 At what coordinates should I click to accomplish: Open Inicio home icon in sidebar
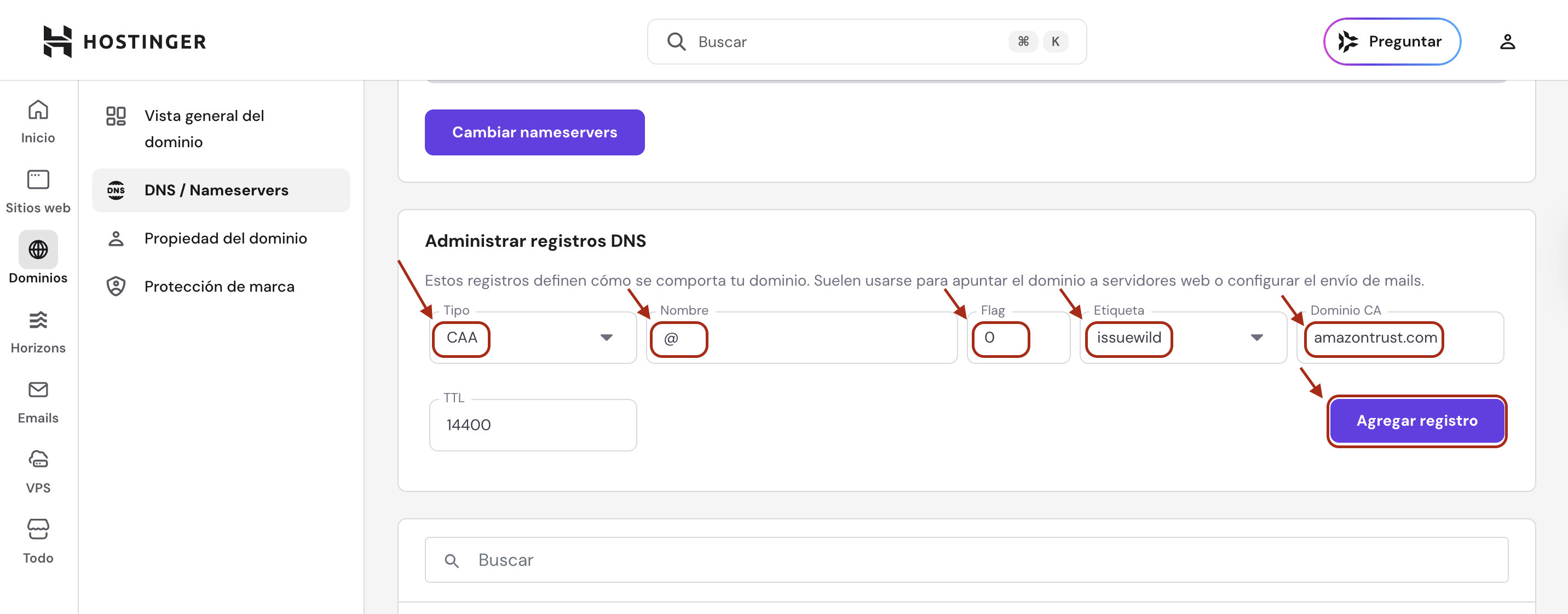(x=38, y=111)
